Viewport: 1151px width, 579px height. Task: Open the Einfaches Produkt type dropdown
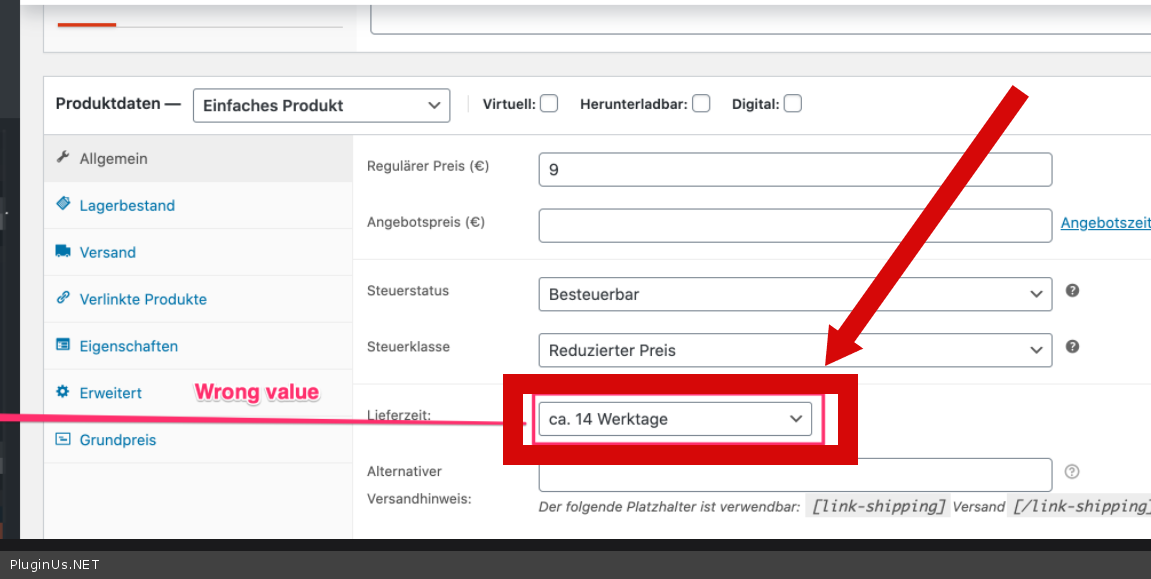[x=322, y=106]
